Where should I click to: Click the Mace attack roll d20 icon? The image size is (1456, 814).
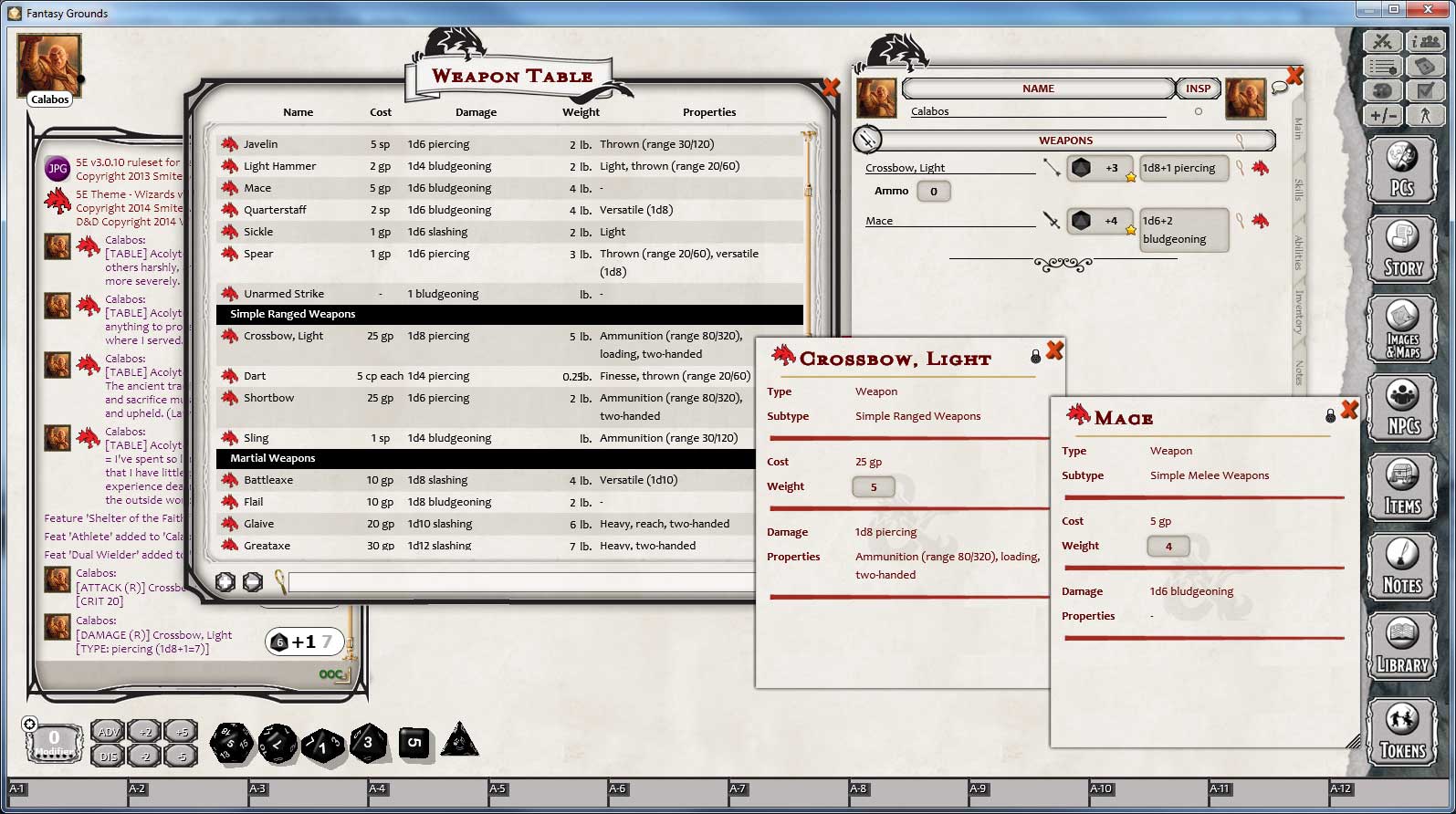tap(1081, 221)
